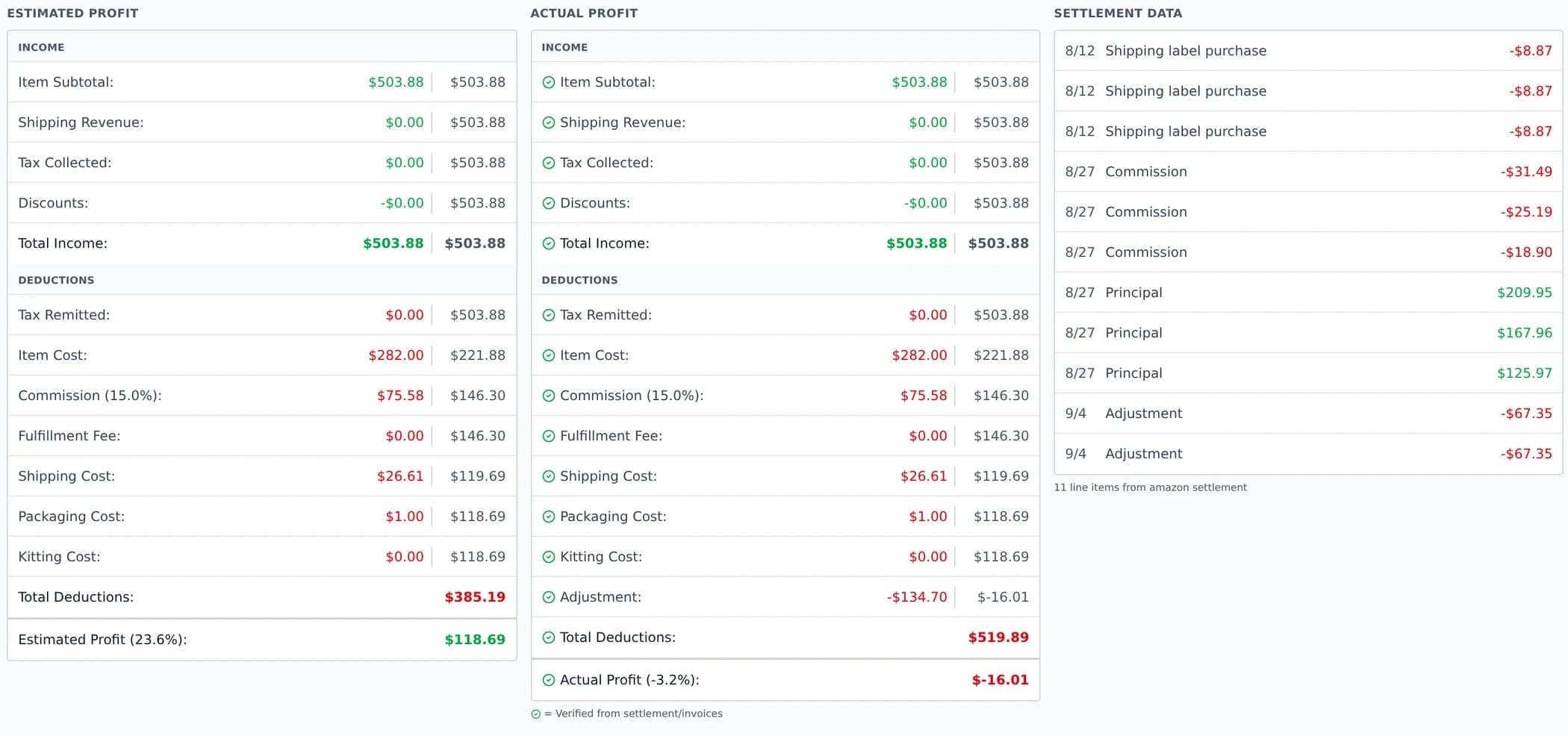The width and height of the screenshot is (1568, 736).
Task: Click the verified icon next to Actual Profit (-3.2%)
Action: point(548,681)
